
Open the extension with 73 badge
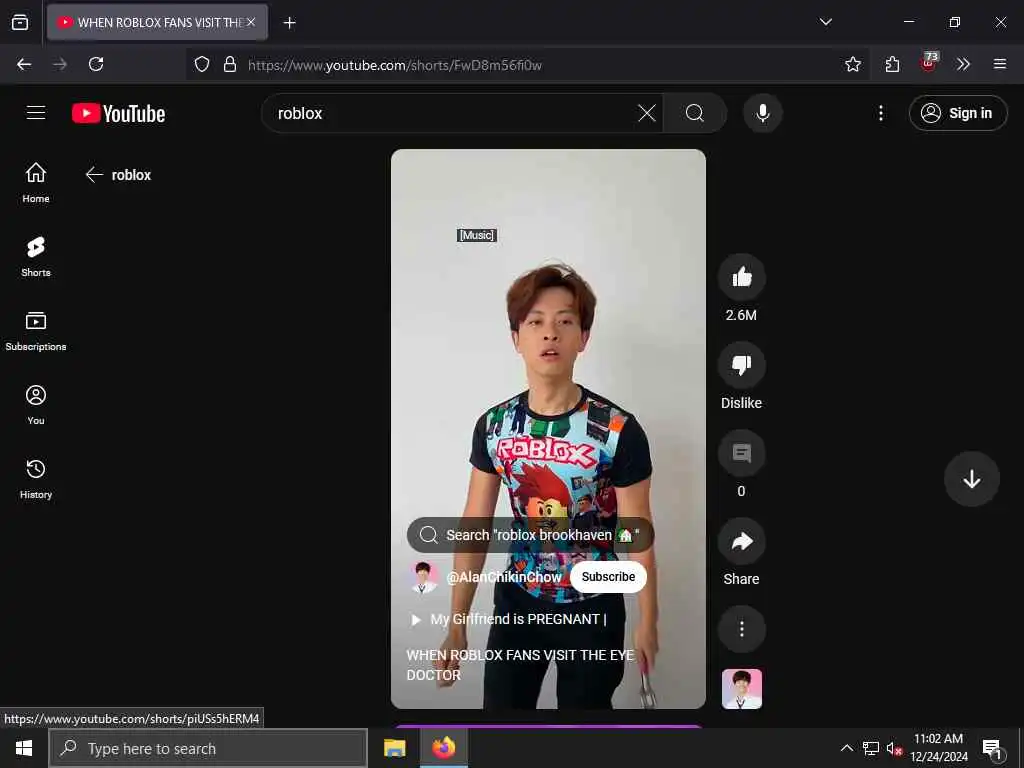(x=928, y=63)
